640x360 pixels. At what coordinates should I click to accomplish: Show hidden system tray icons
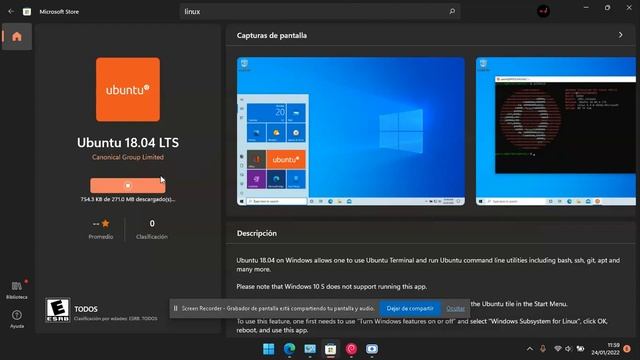pos(530,349)
